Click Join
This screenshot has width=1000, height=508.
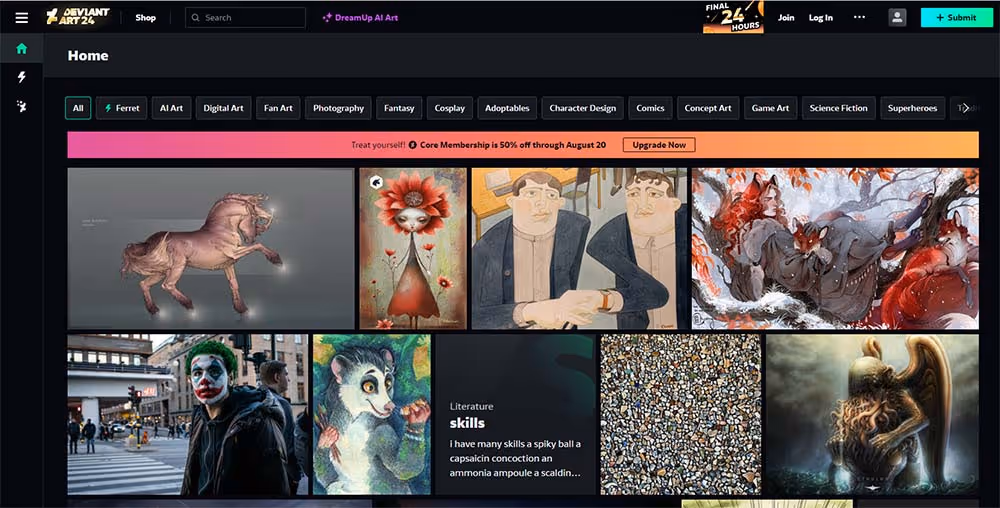click(x=786, y=18)
